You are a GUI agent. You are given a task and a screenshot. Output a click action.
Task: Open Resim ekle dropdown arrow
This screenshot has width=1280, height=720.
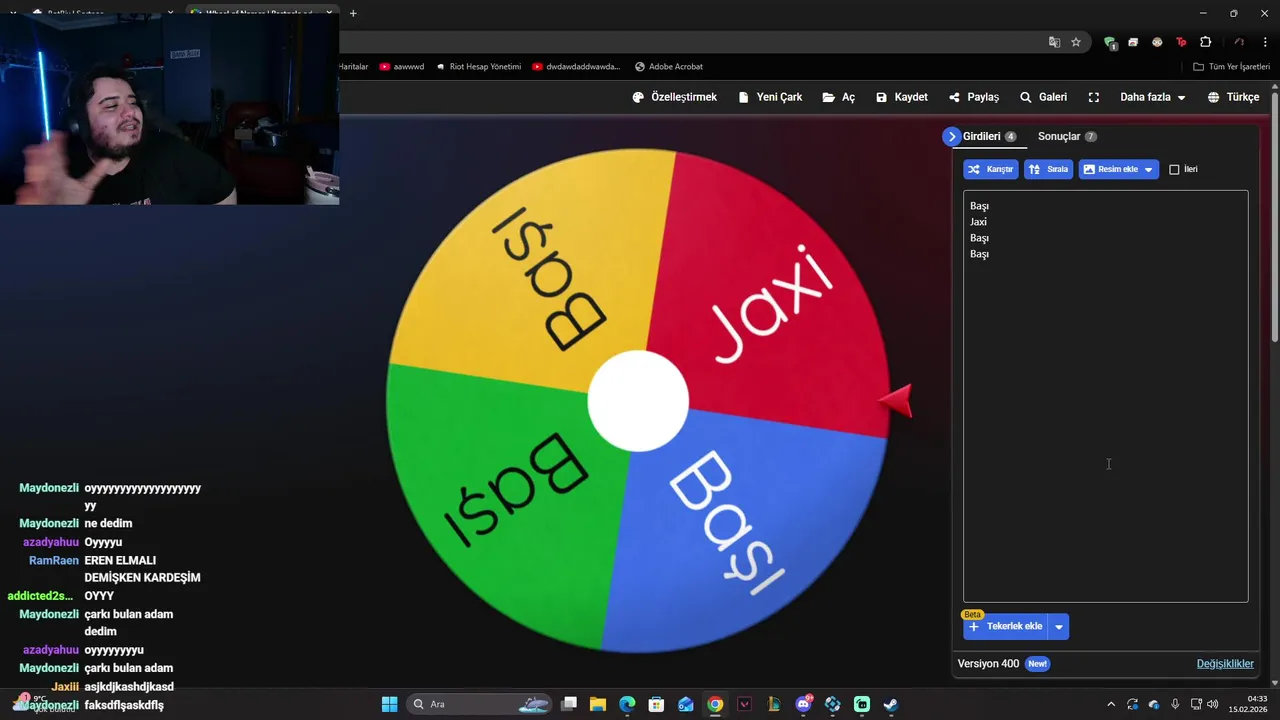tap(1149, 169)
